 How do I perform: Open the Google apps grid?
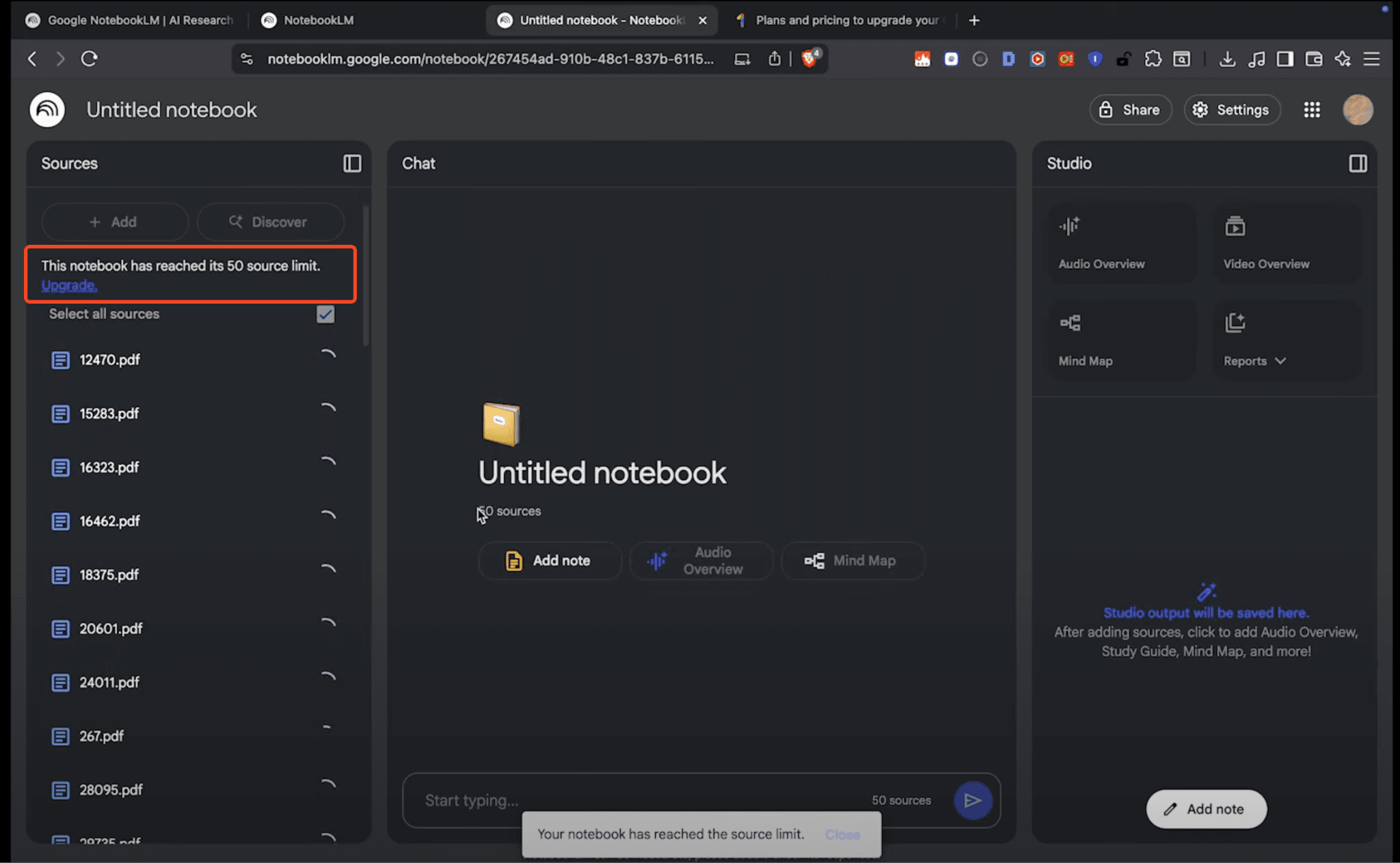[1311, 109]
